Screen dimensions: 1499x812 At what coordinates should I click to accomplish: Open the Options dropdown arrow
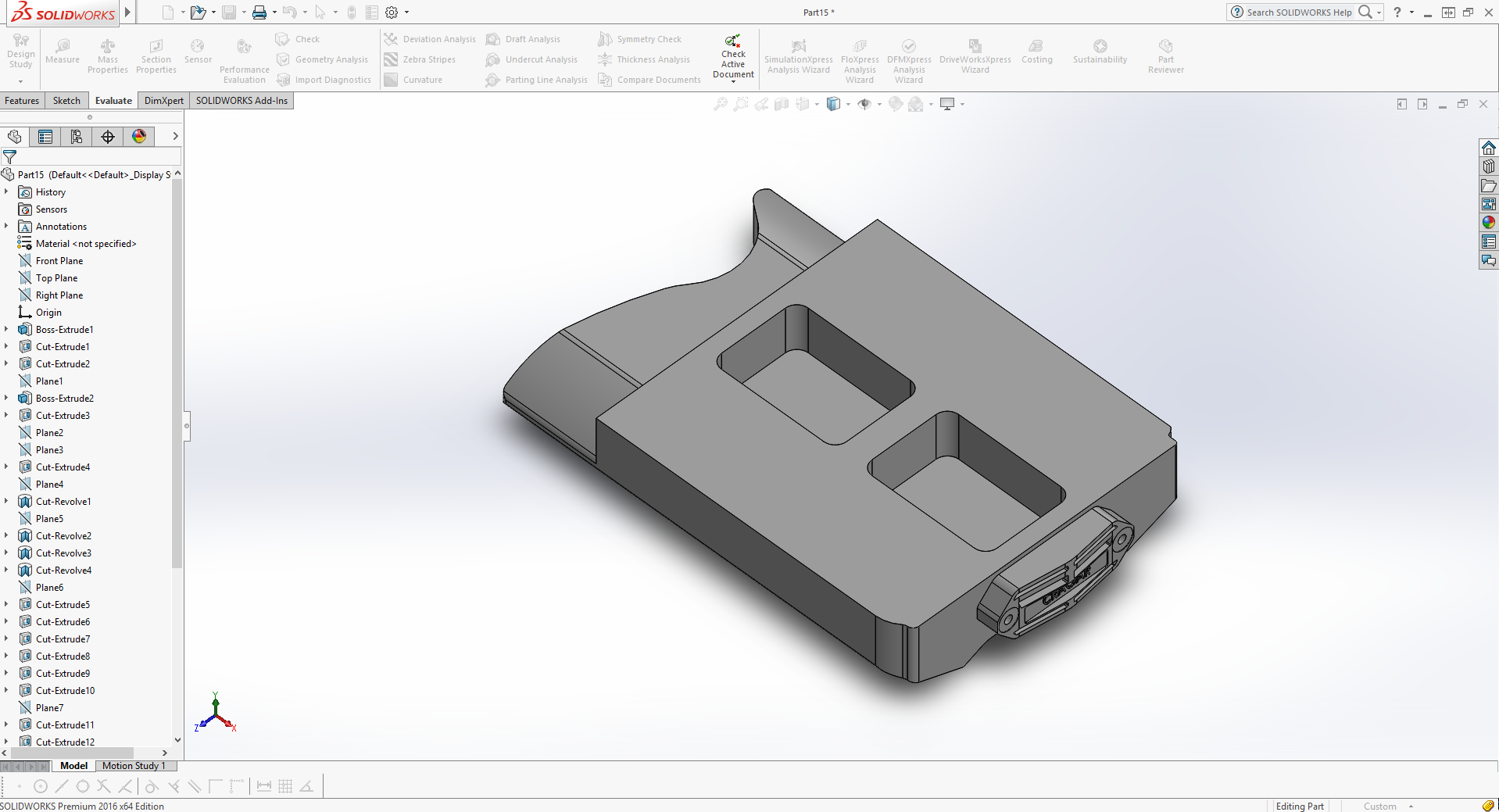(406, 13)
